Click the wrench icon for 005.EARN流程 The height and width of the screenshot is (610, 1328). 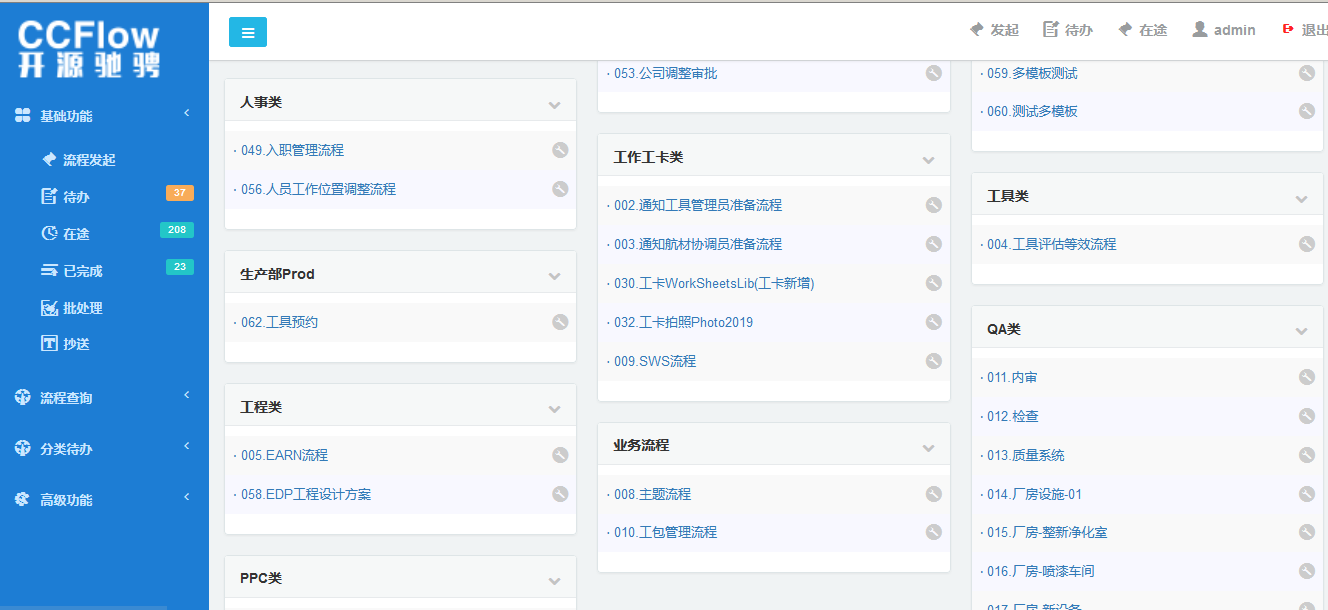pyautogui.click(x=560, y=455)
